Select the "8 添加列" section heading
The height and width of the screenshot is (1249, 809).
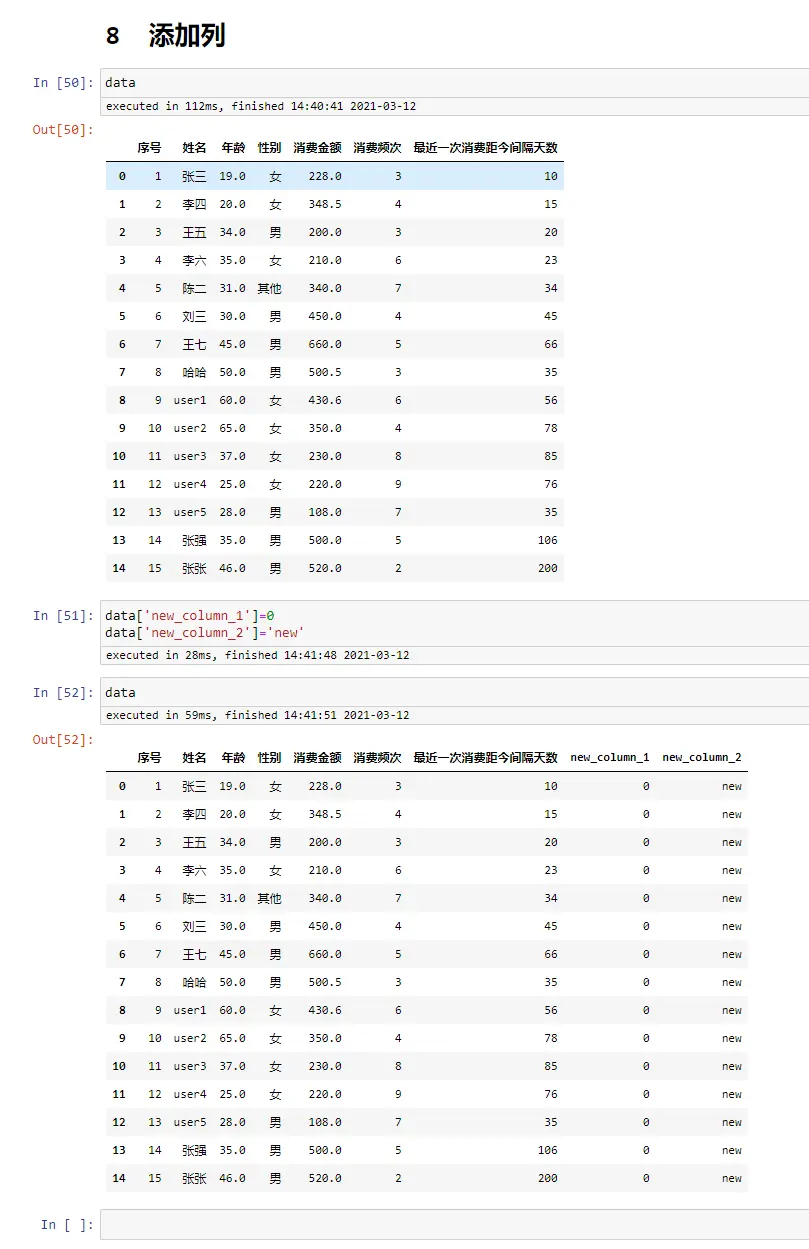(165, 36)
